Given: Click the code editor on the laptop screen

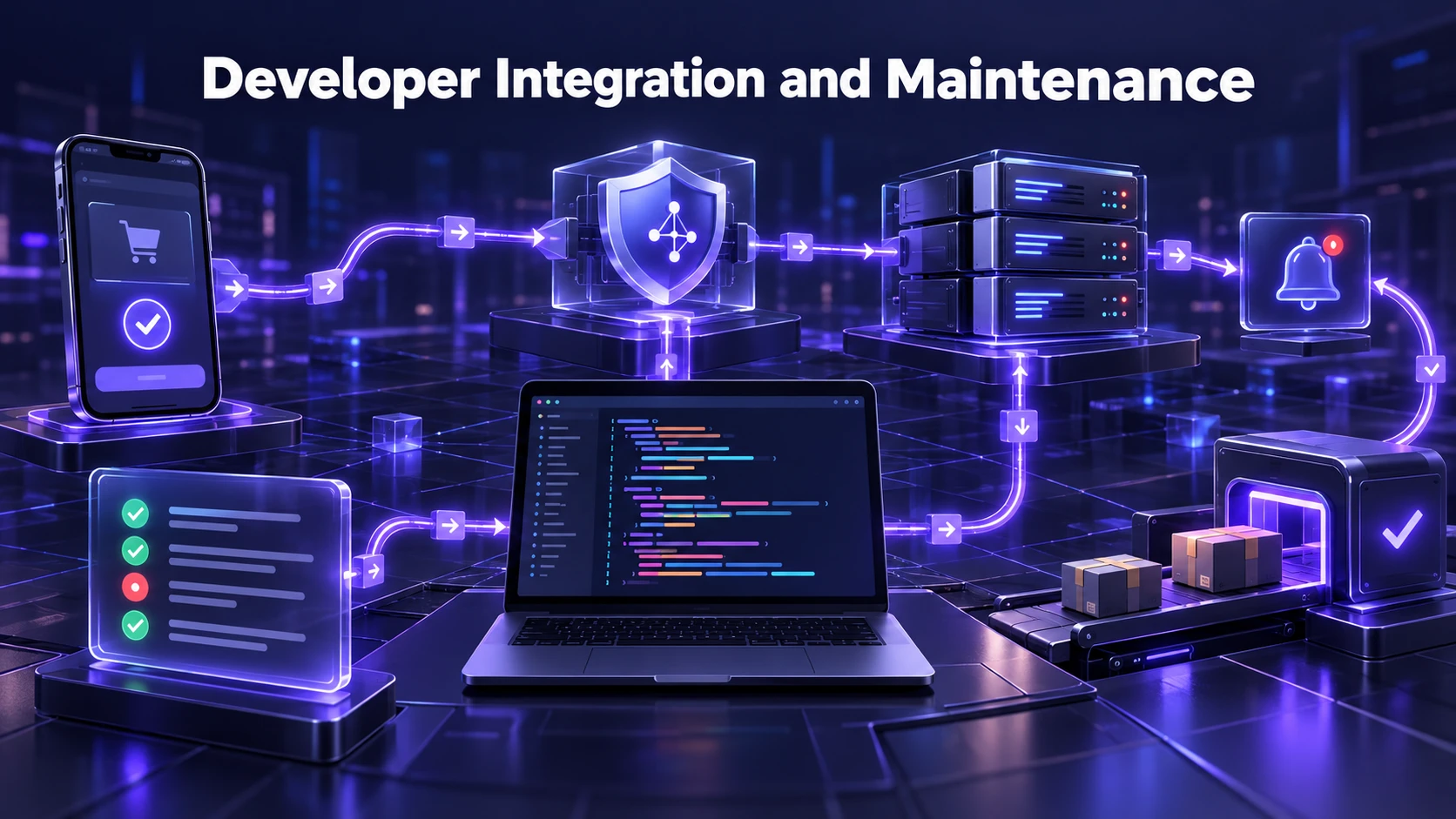Looking at the screenshot, I should [x=698, y=496].
